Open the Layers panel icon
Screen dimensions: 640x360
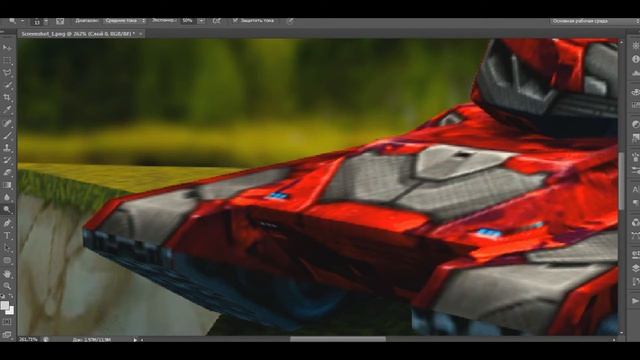coord(635,268)
